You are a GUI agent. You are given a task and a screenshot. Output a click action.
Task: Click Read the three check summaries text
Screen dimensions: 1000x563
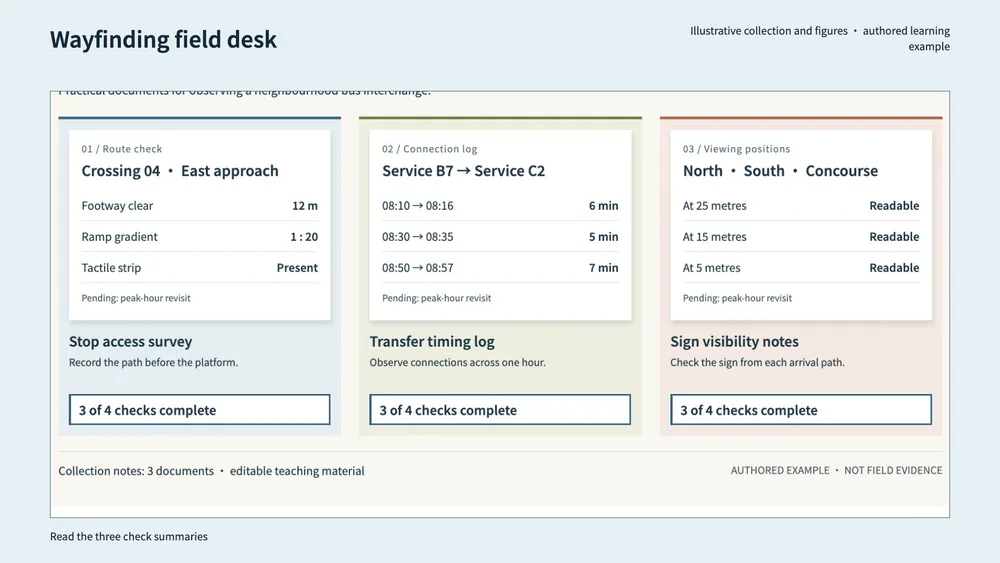(129, 536)
